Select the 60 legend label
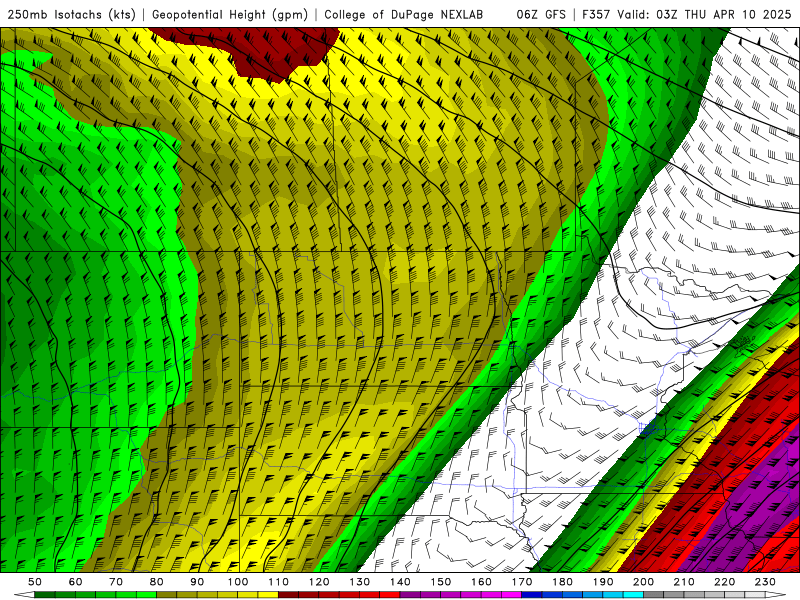This screenshot has width=800, height=600. click(76, 582)
